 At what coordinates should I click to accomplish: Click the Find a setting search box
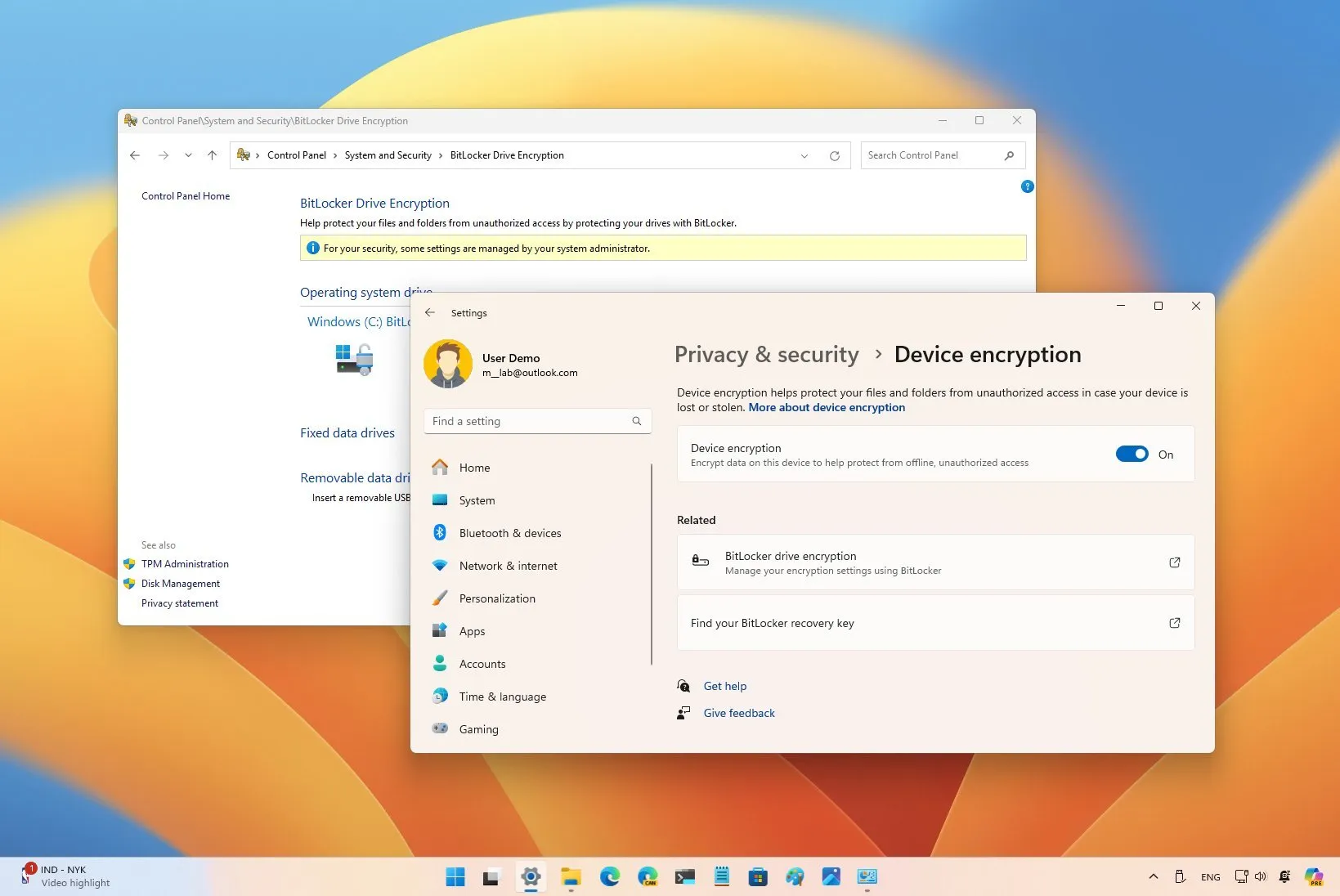537,421
